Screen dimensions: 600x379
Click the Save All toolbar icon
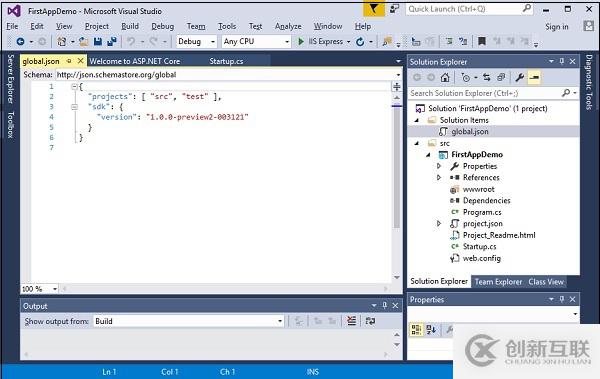click(112, 41)
